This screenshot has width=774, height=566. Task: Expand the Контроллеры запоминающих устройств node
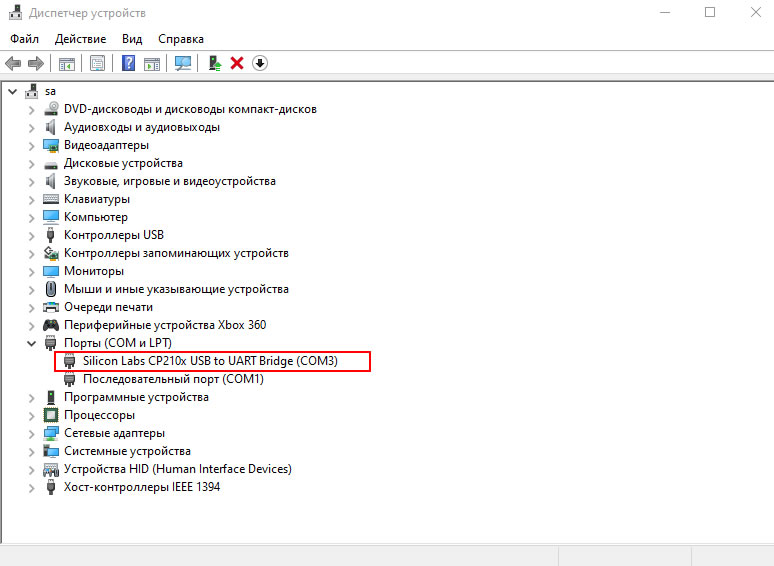32,254
